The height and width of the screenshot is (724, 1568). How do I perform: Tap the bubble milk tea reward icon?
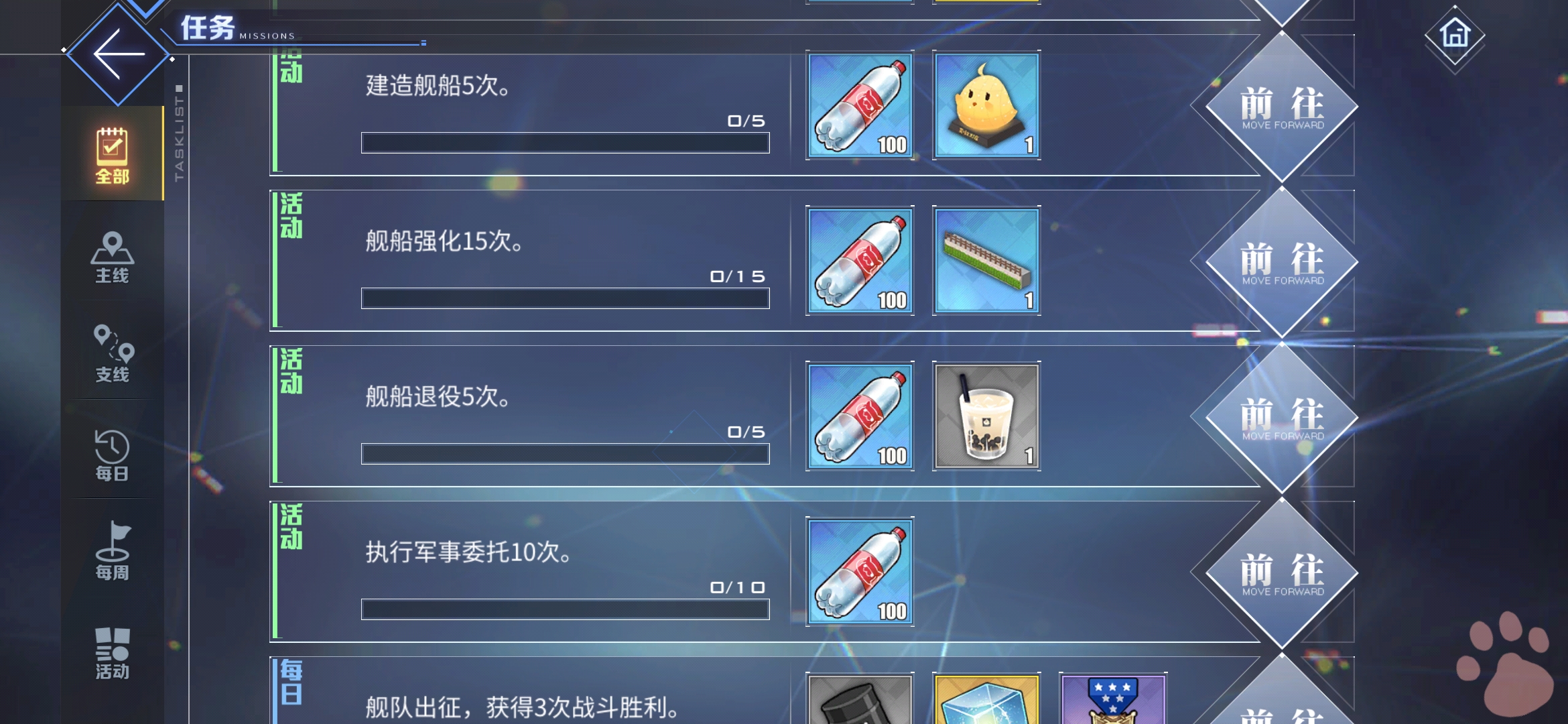click(x=986, y=416)
